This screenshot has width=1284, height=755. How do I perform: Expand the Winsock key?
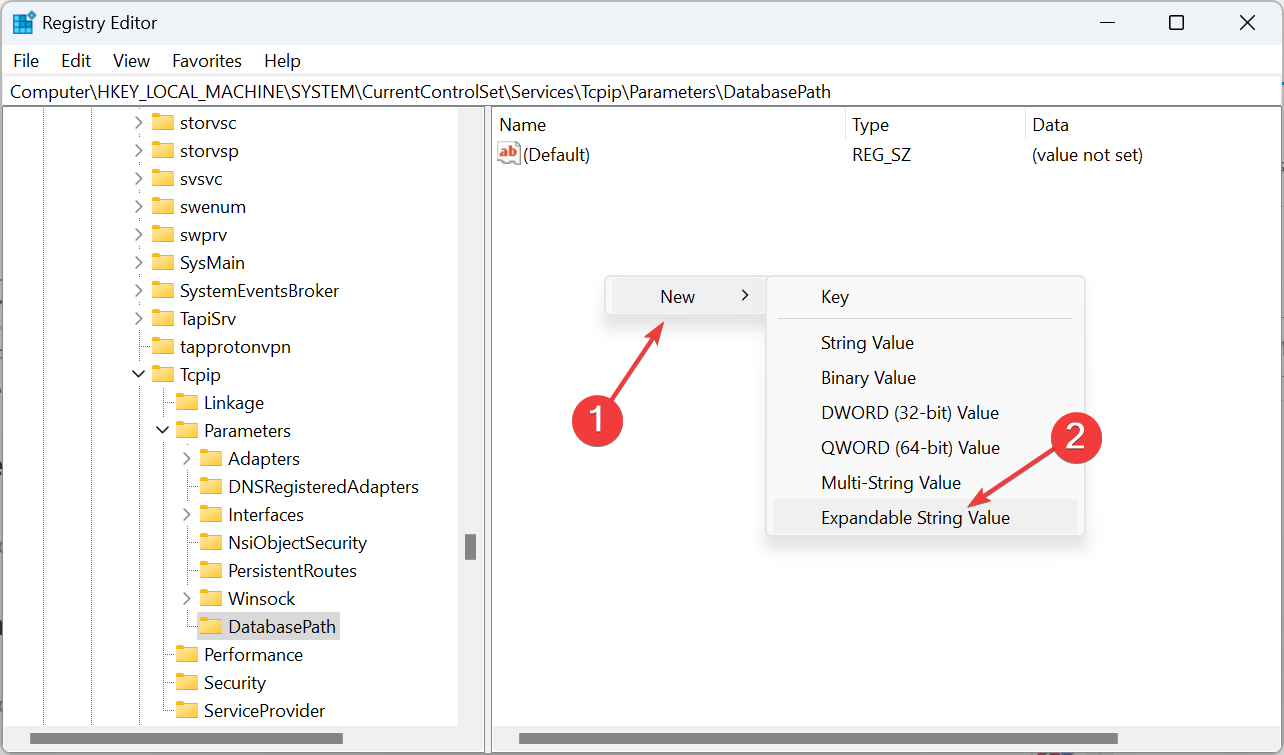pos(187,599)
